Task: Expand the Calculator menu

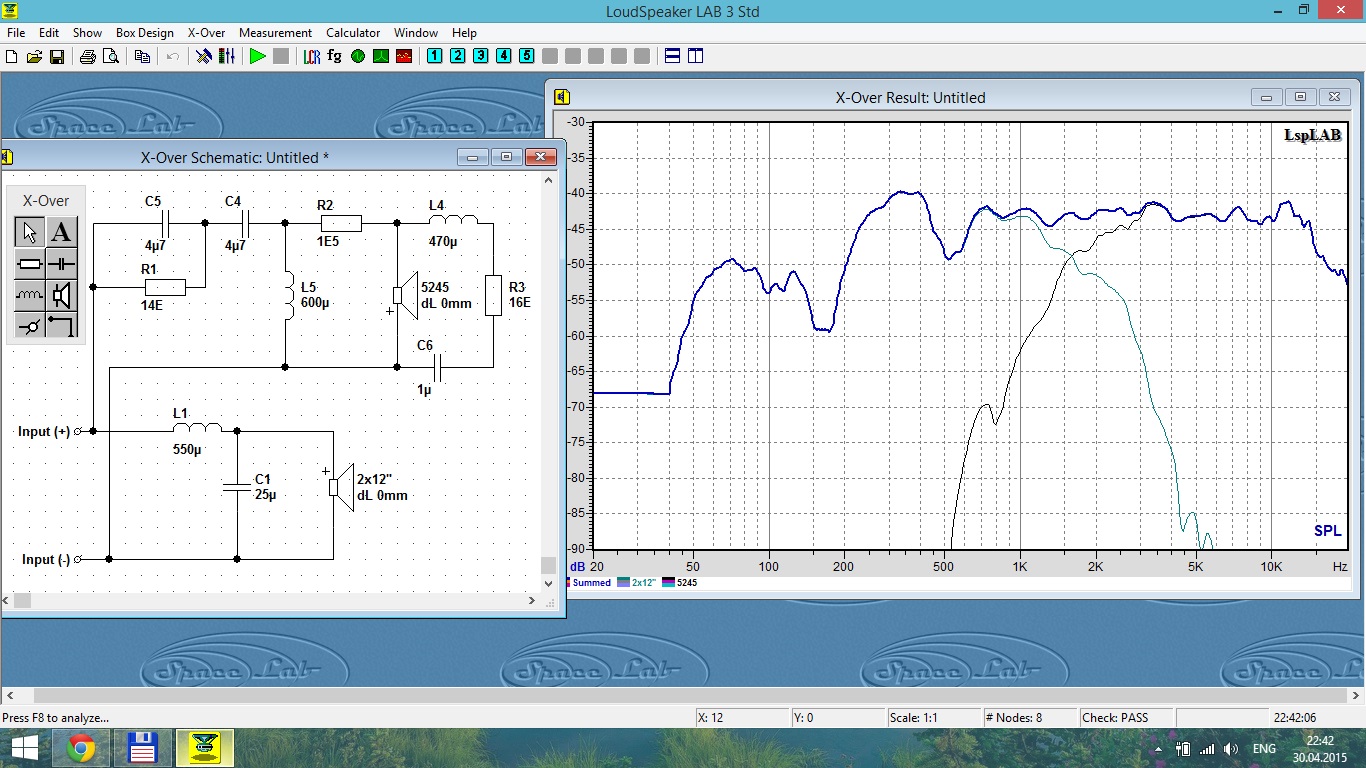Action: 353,33
